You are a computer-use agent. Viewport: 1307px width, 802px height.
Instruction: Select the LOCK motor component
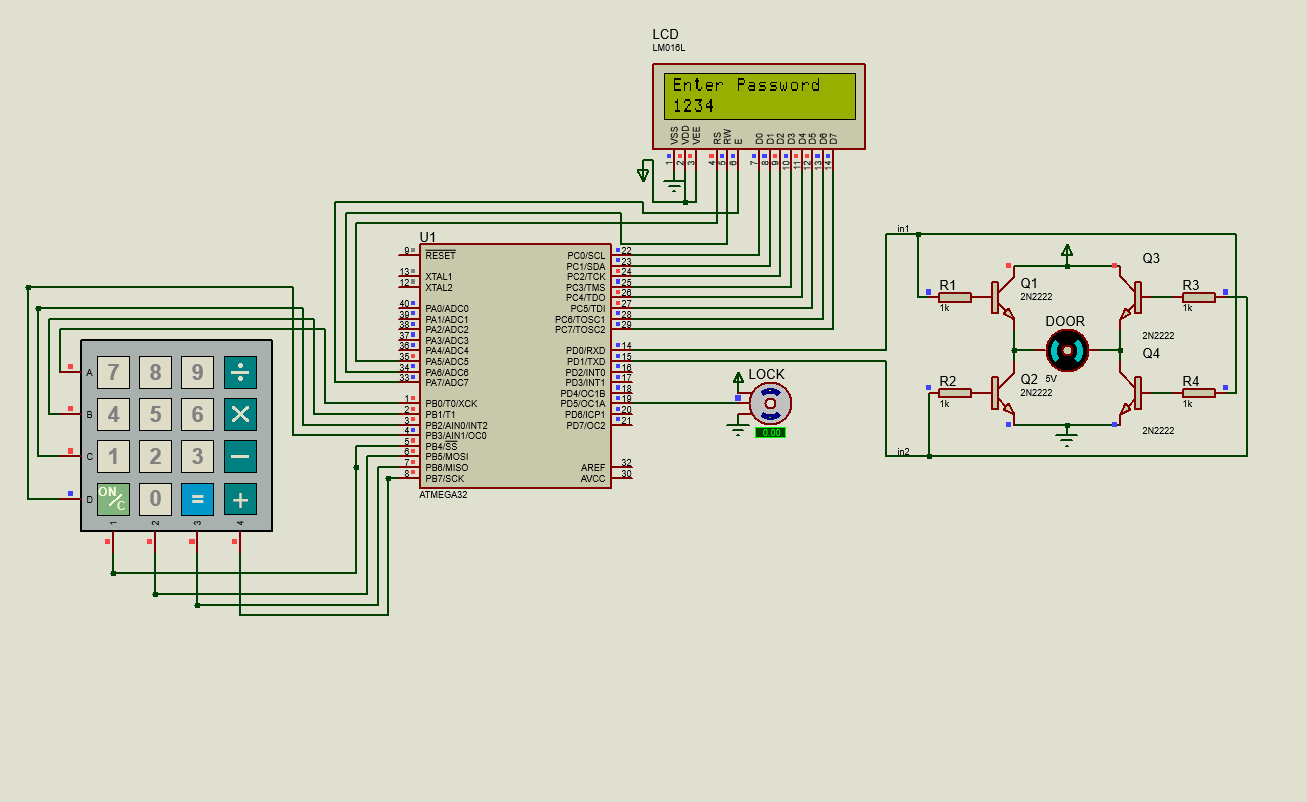pyautogui.click(x=770, y=403)
